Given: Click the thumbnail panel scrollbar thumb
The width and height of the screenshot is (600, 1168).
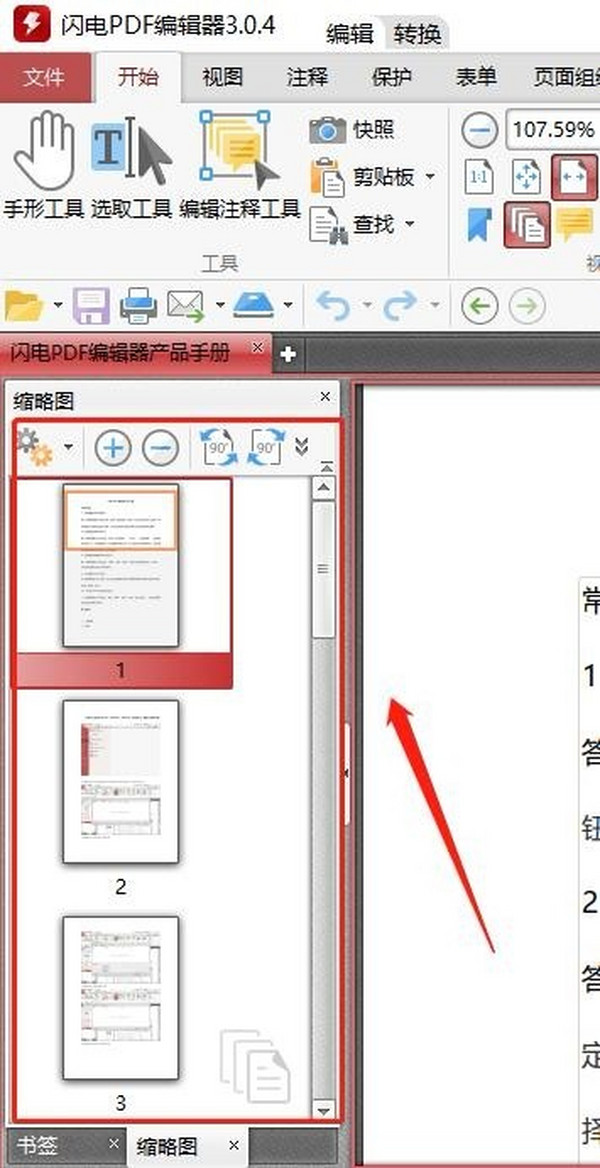Looking at the screenshot, I should (x=323, y=569).
